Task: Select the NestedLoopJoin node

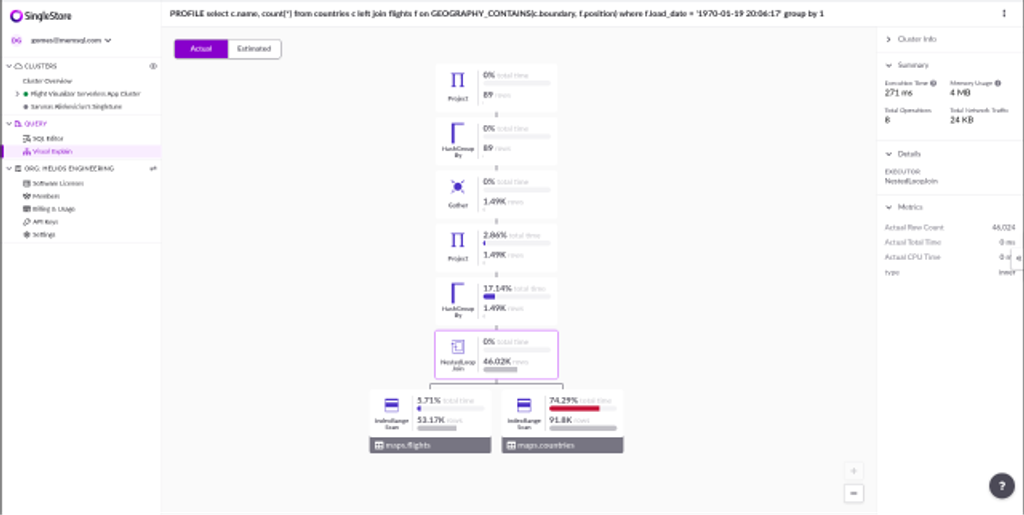Action: pos(496,354)
